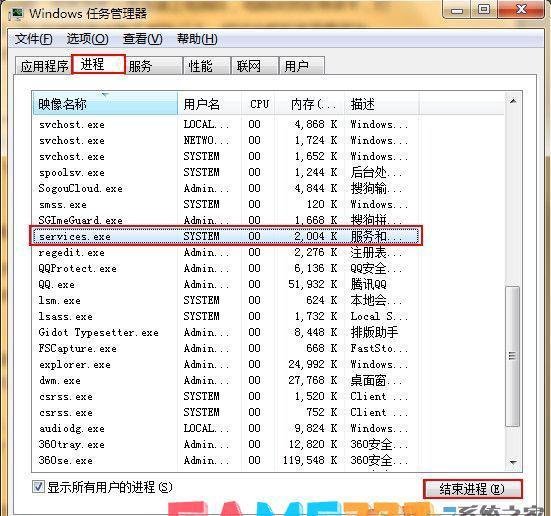551x516 pixels.
Task: Click the csrss.exe row with 752 K
Action: tap(226, 412)
